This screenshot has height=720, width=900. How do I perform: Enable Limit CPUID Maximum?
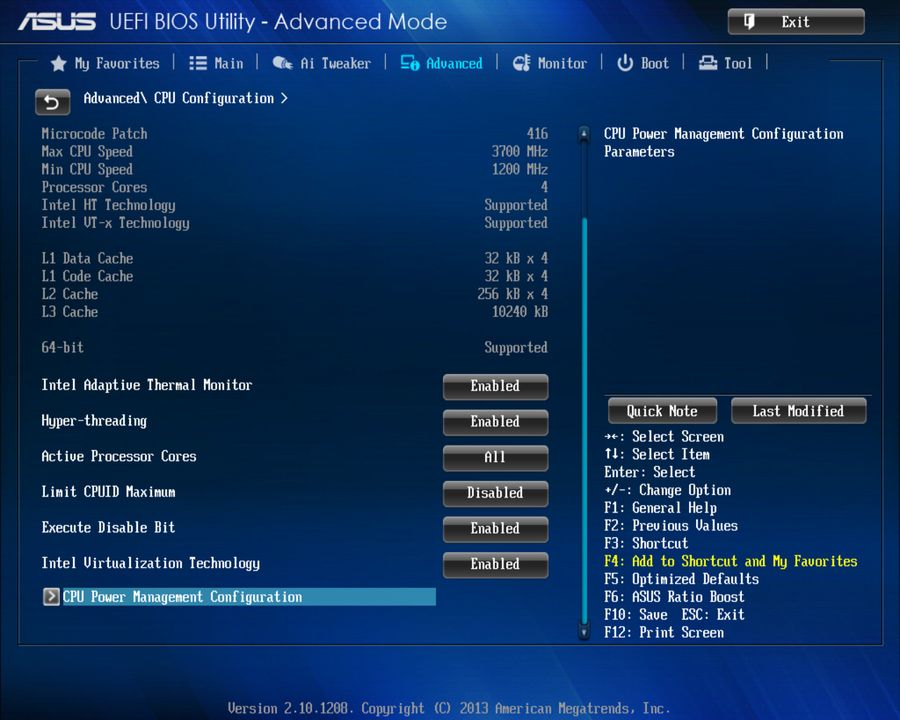pos(495,493)
